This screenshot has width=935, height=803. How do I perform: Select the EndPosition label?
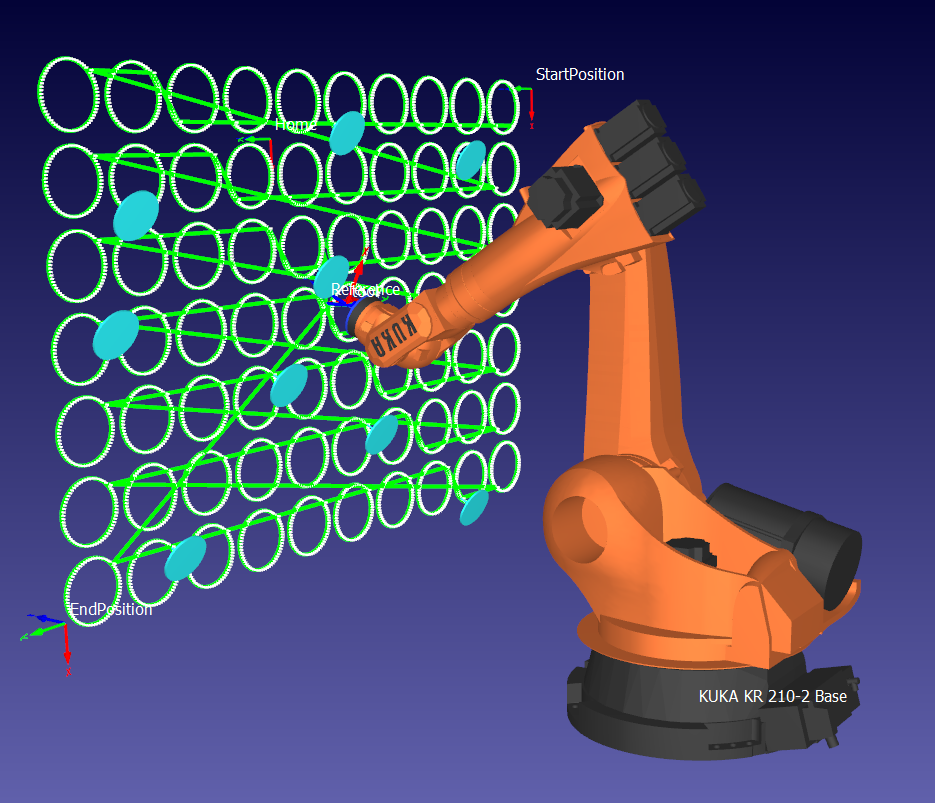point(110,609)
